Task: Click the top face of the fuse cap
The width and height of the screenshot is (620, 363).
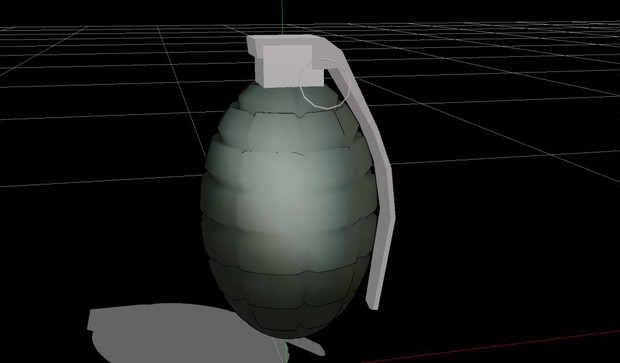Action: (291, 40)
